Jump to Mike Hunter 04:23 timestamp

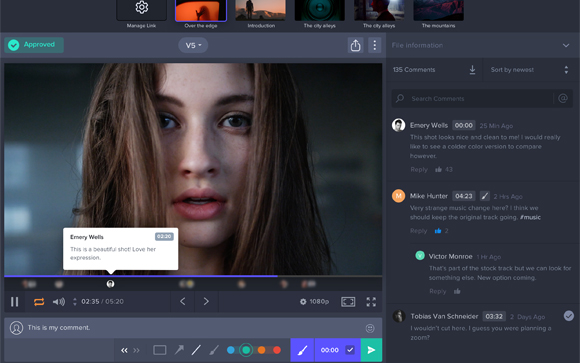point(463,196)
